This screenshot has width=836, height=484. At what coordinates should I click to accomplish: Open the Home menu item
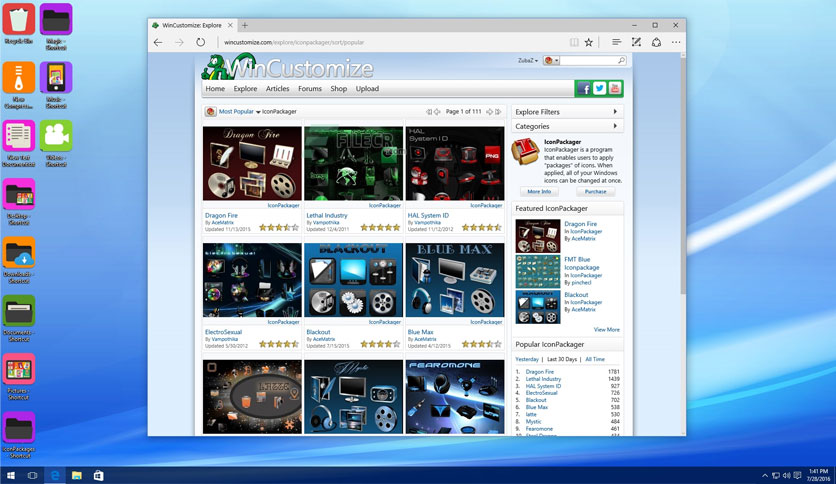[x=215, y=88]
